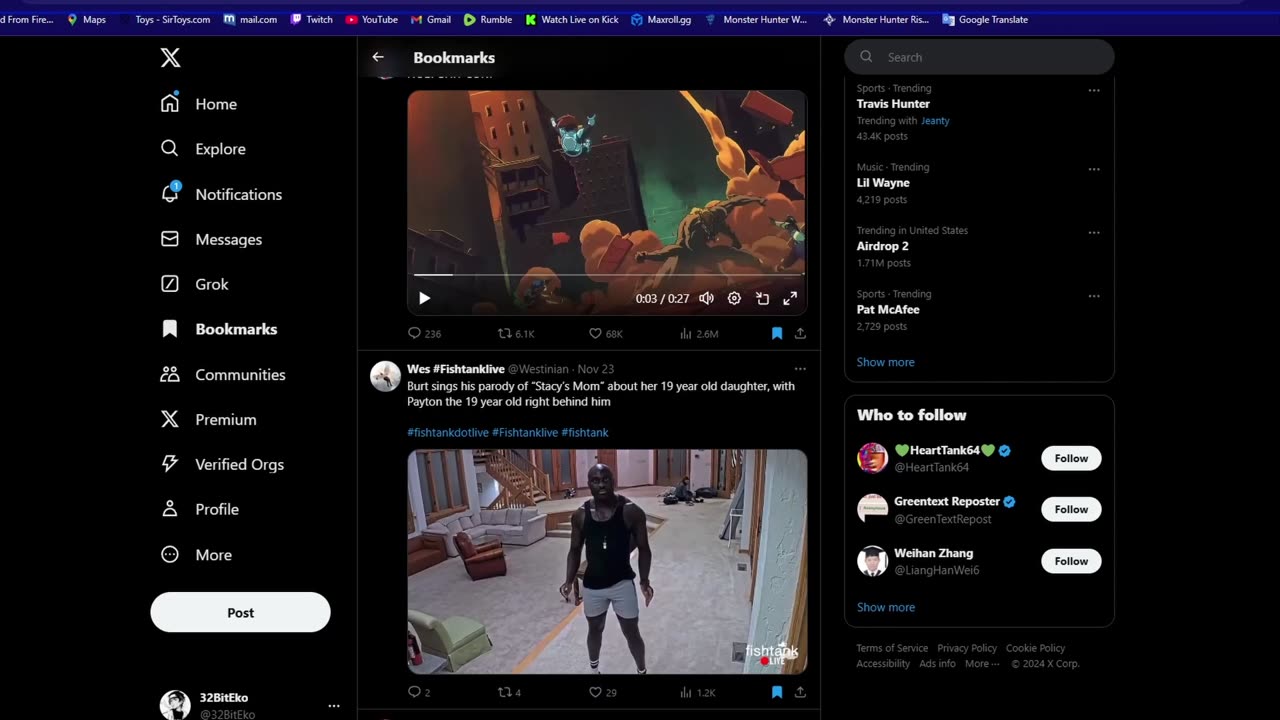Viewport: 1280px width, 720px height.
Task: Open options for Travis Hunter trend
Action: 1094,90
